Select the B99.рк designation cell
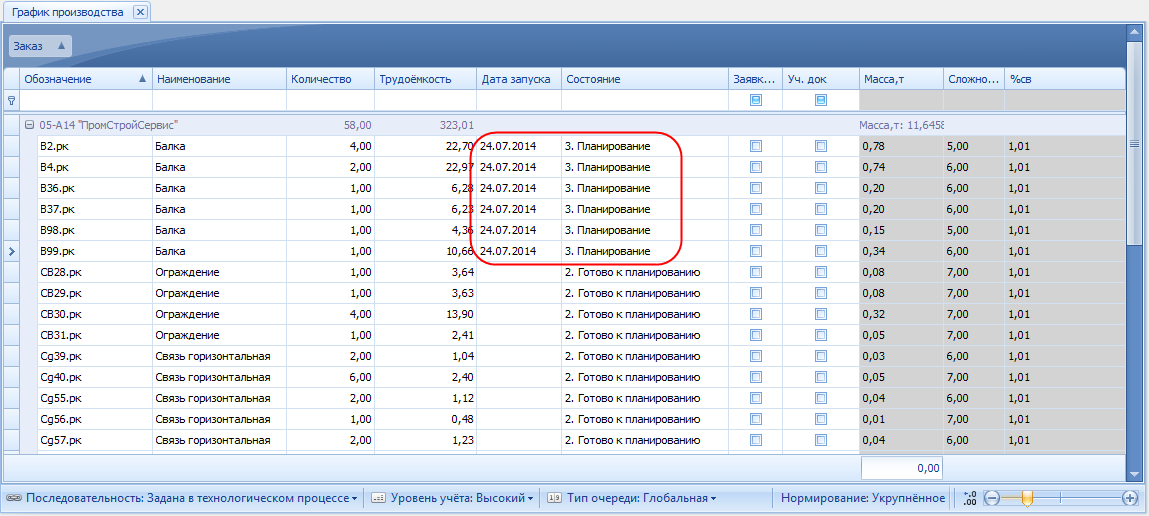 (95, 251)
